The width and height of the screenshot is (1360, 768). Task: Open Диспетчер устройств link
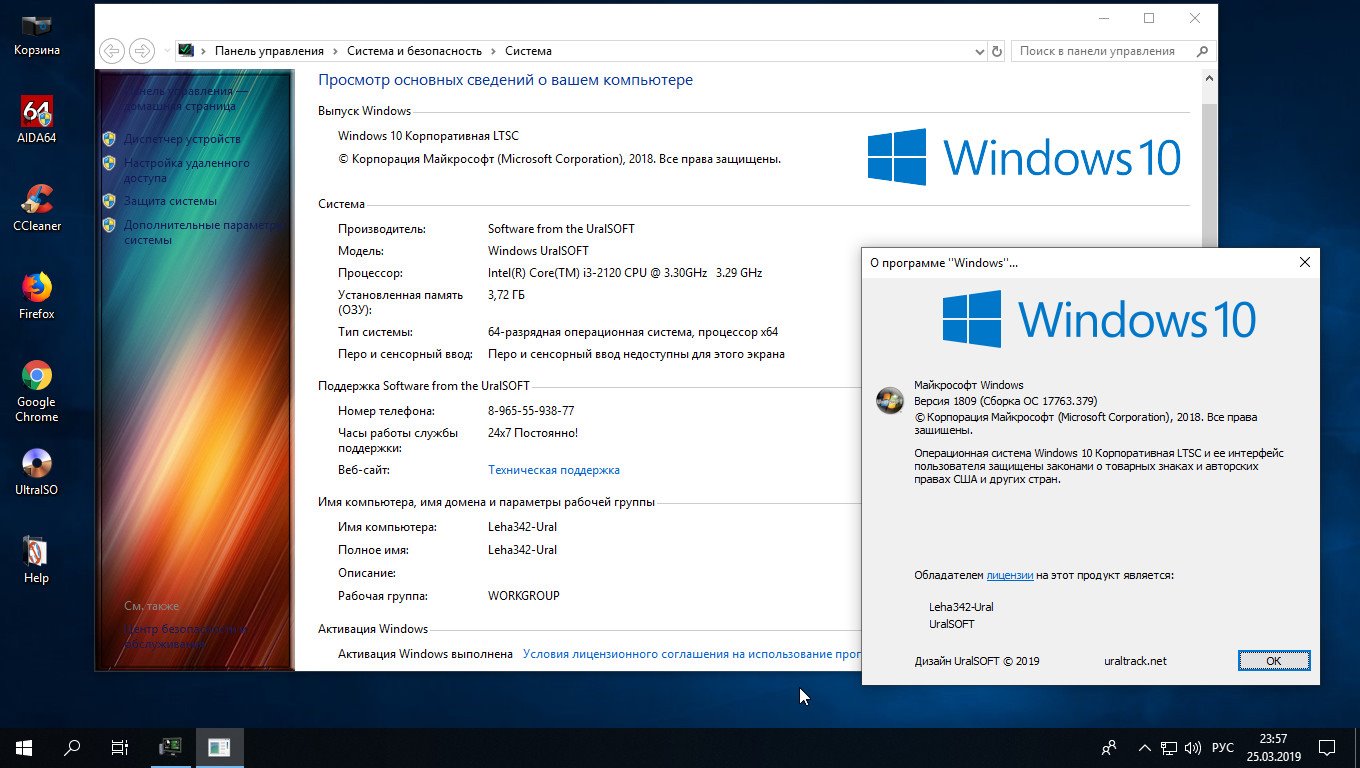tap(182, 139)
